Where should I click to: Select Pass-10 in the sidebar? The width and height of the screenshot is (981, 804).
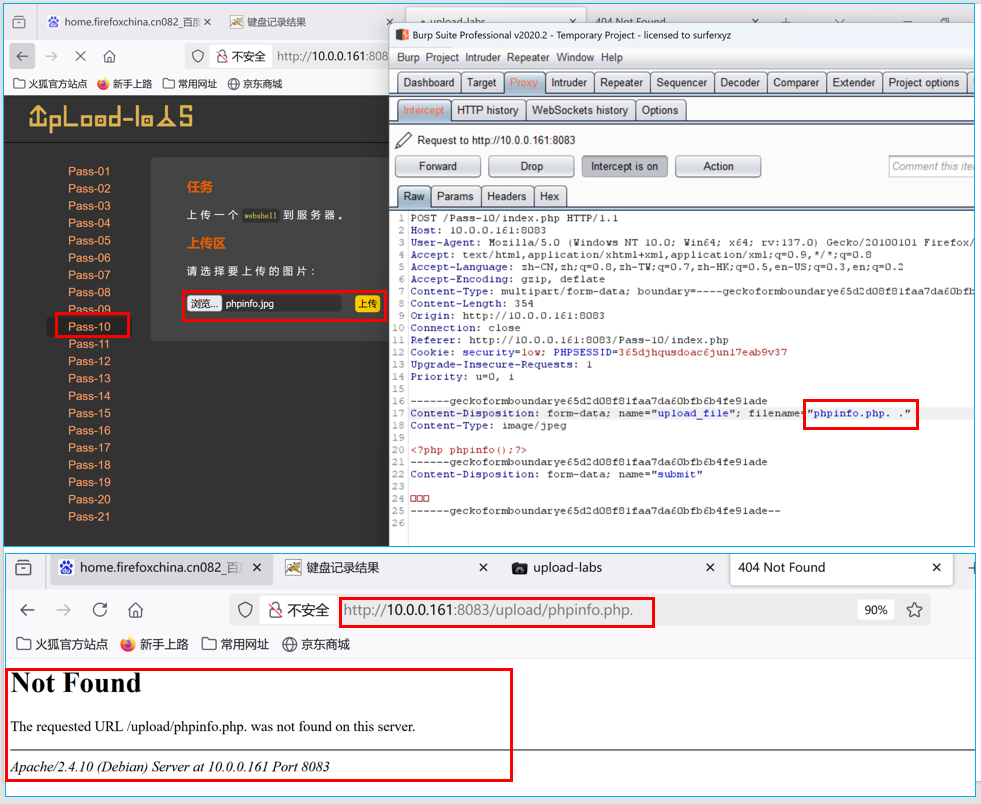89,327
